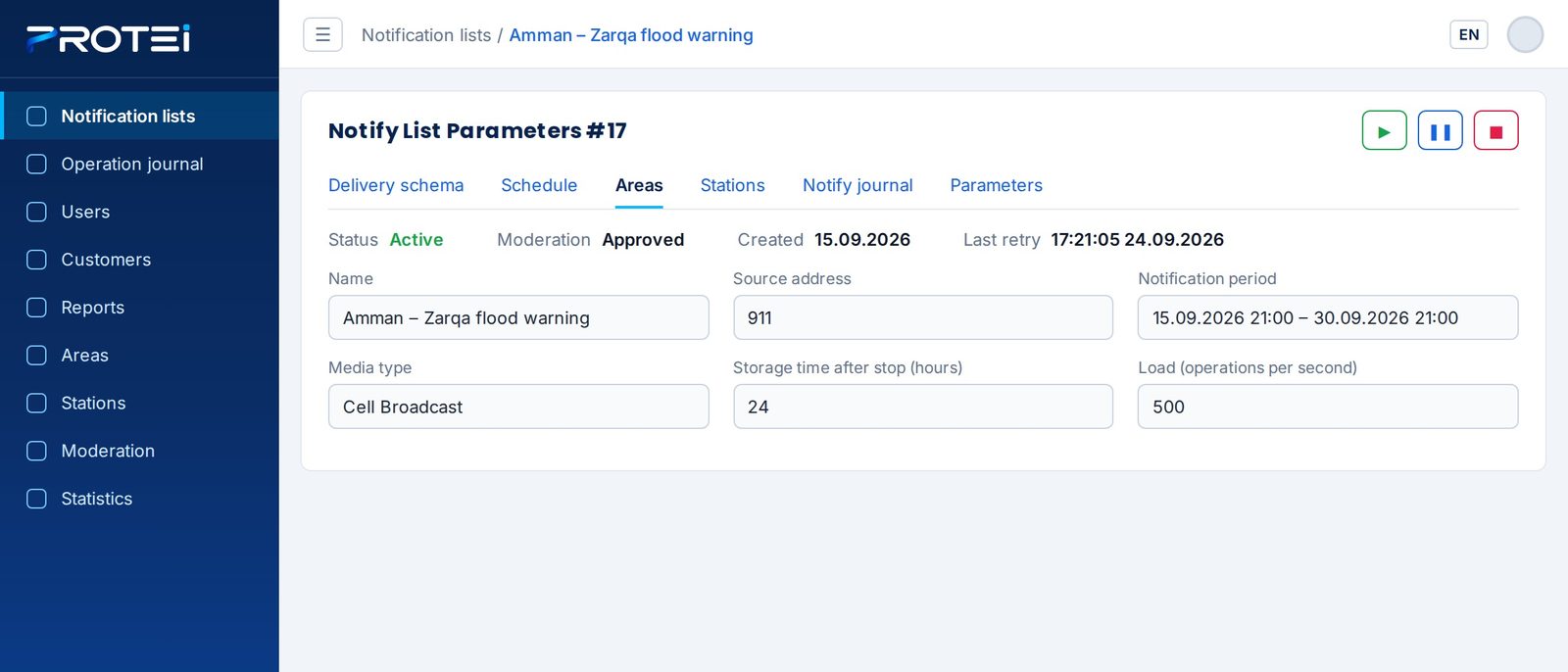Switch to the Notify journal tab
Screen dimensions: 1568x672
pos(857,185)
